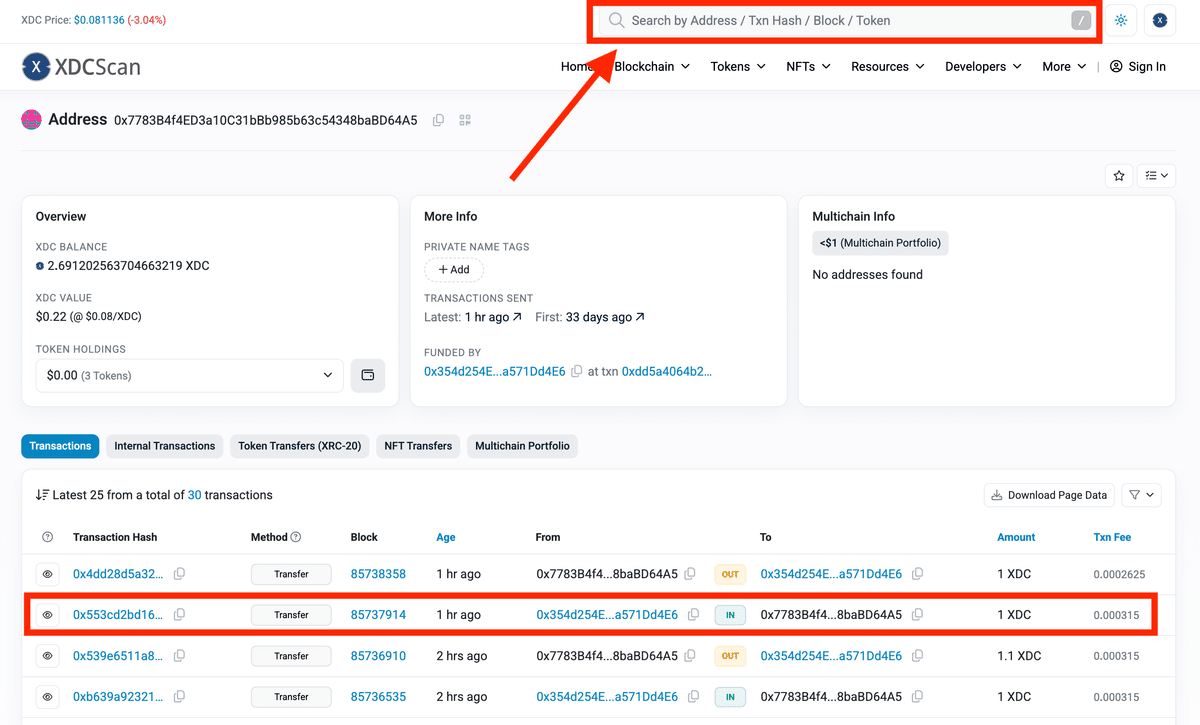This screenshot has width=1200, height=725.
Task: Click the search magnifier icon
Action: 615,20
